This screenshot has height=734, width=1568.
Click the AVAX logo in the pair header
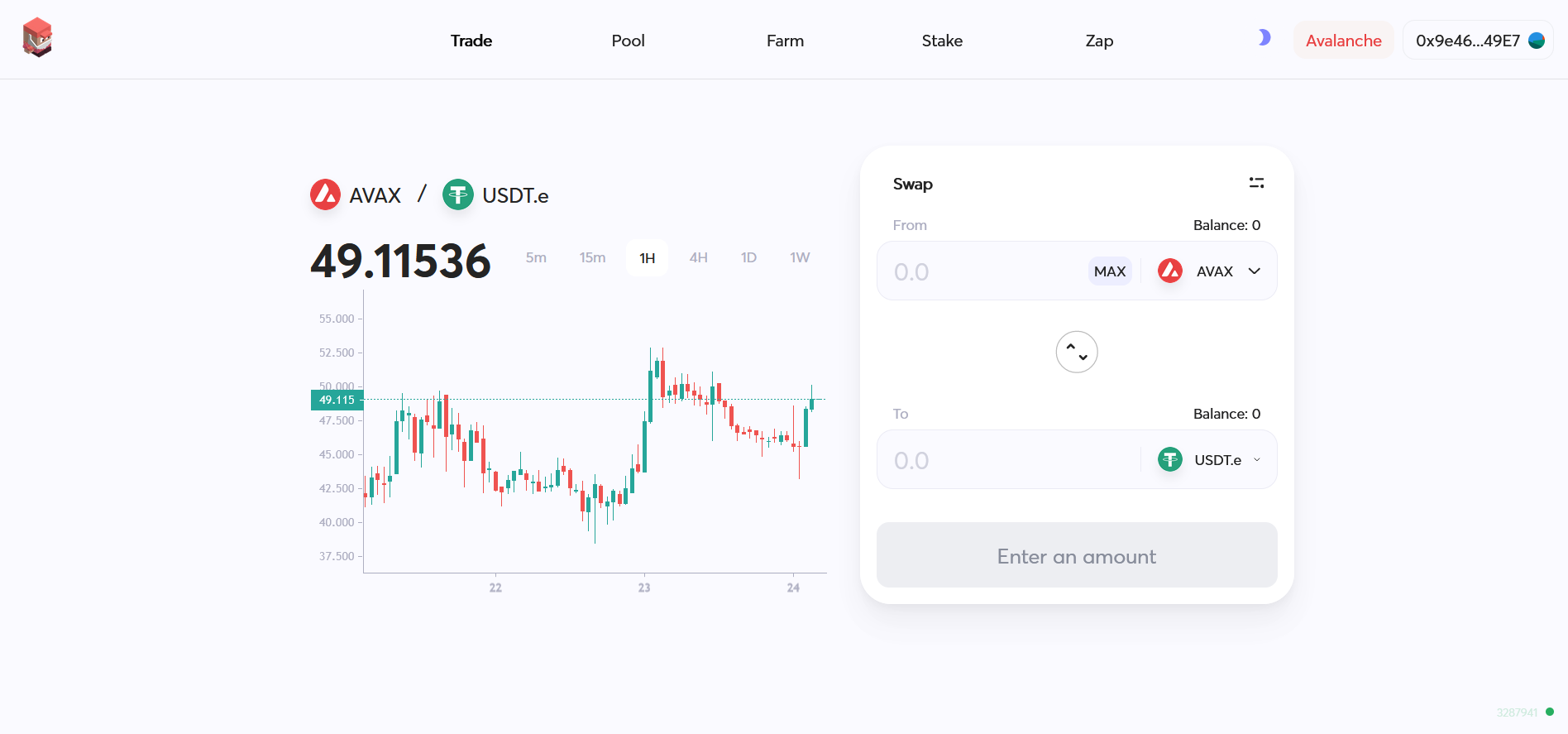(x=325, y=195)
